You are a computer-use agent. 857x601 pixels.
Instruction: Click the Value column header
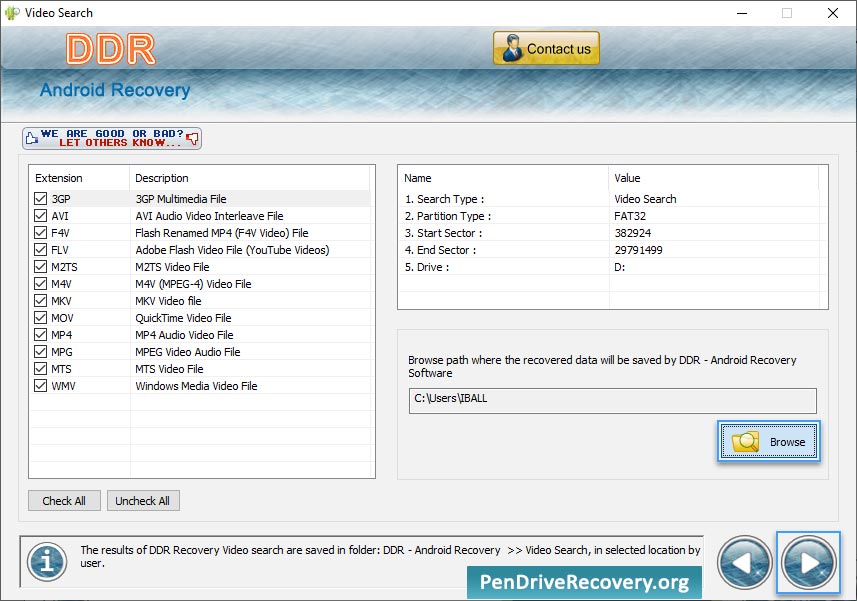pos(713,178)
